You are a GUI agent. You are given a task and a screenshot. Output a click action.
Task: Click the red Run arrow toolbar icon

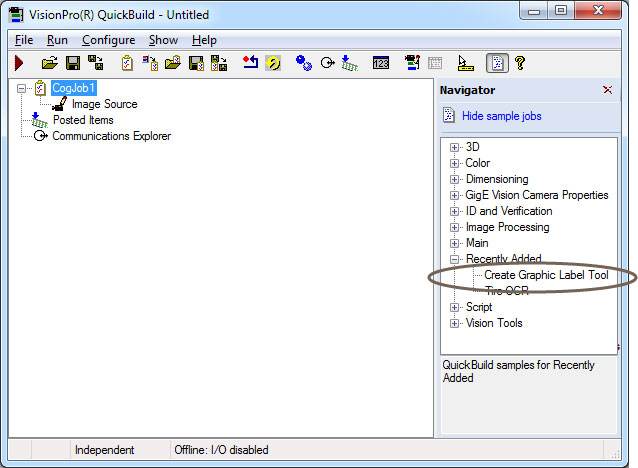(x=19, y=63)
